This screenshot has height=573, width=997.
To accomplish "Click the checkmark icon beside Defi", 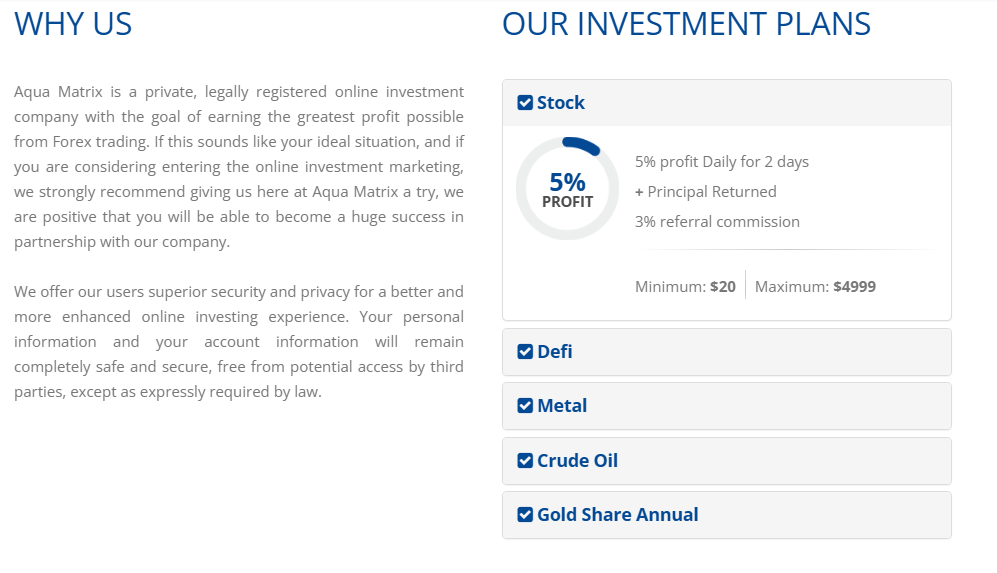I will pos(525,352).
